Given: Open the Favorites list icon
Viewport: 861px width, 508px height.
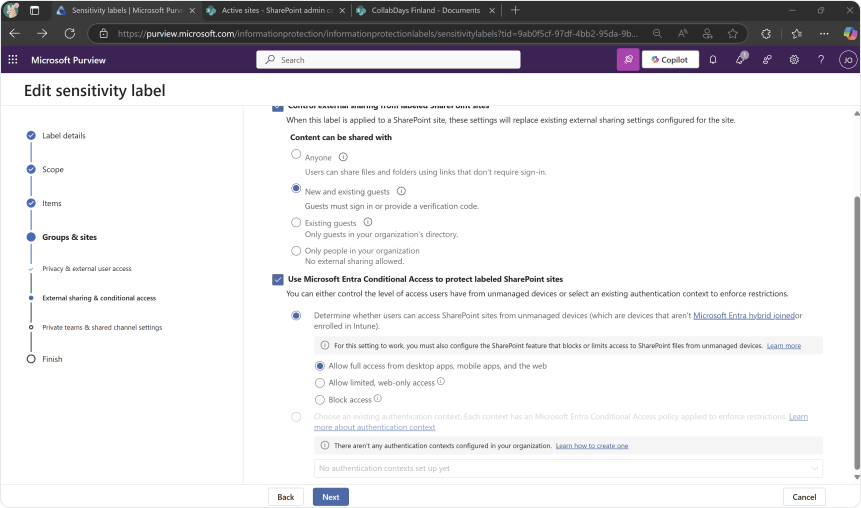Looking at the screenshot, I should [797, 34].
